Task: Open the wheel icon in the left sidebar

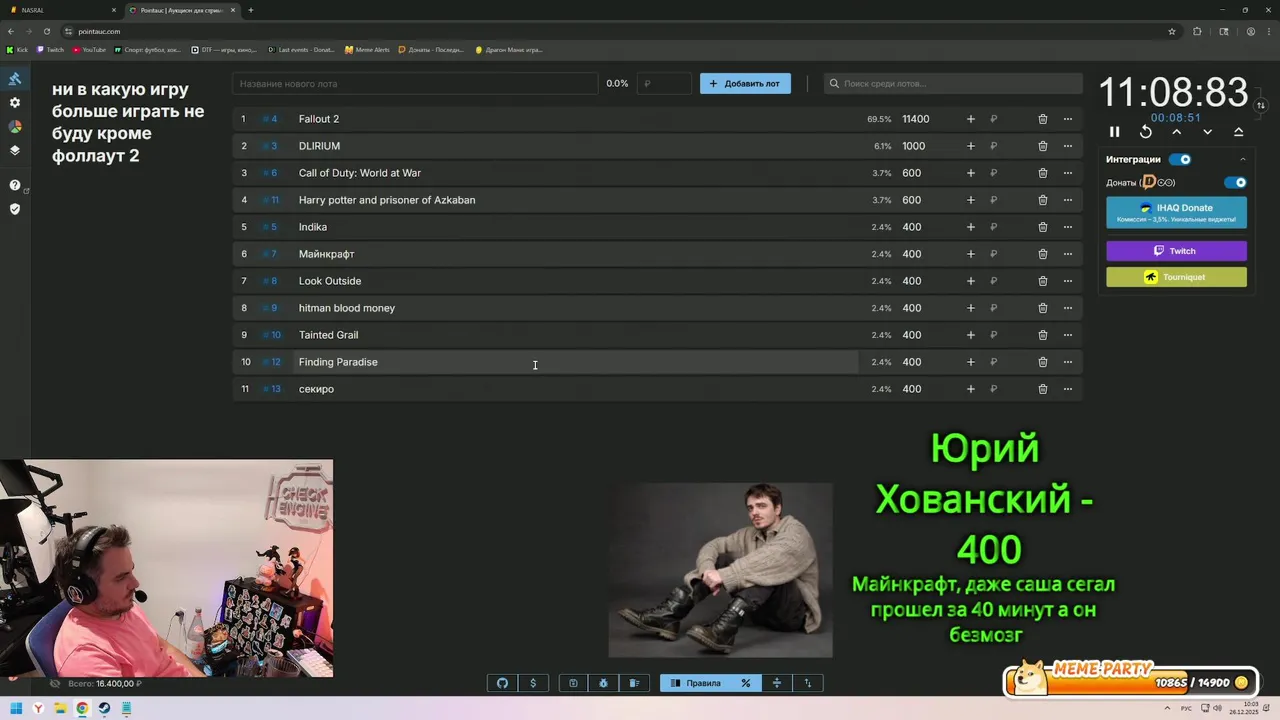Action: [15, 127]
